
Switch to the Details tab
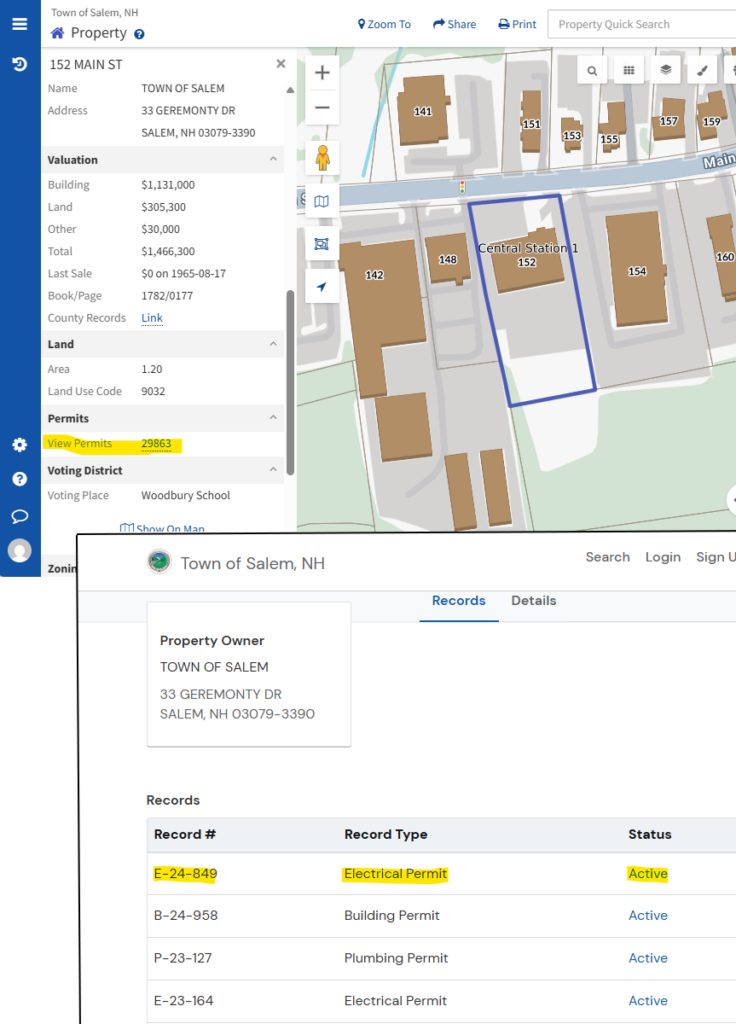click(x=533, y=601)
